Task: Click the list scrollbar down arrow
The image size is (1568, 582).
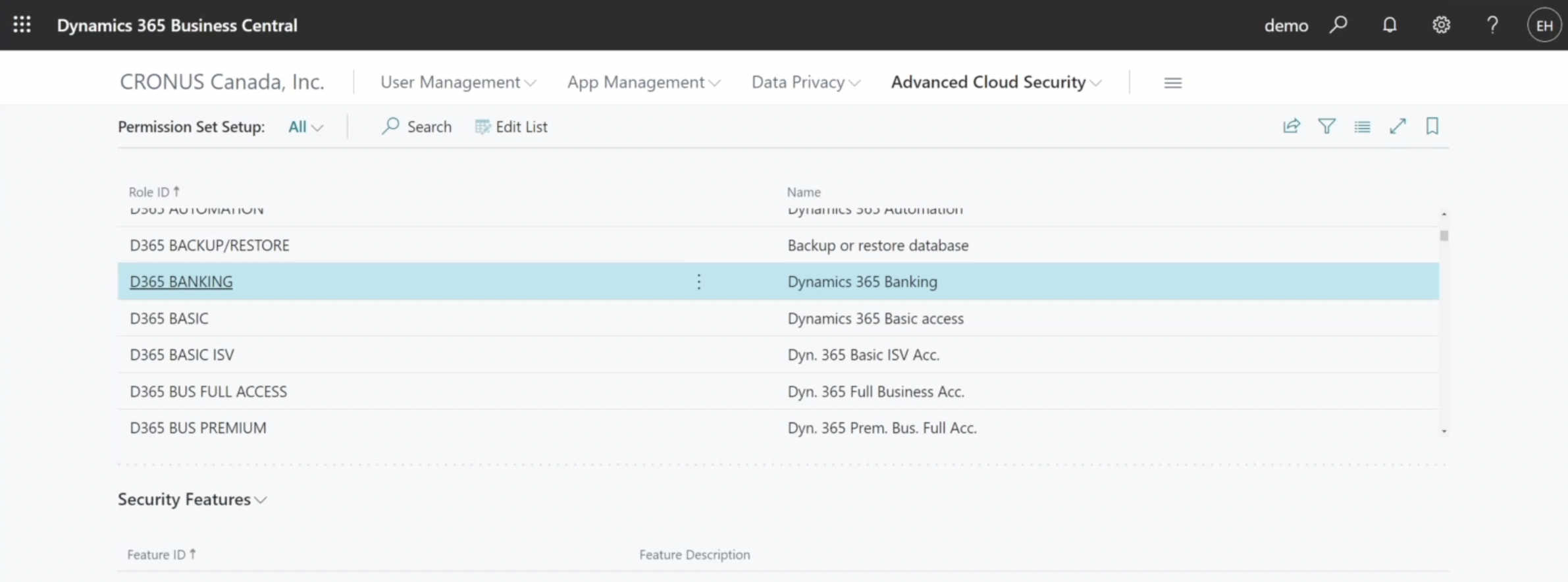Action: 1444,431
